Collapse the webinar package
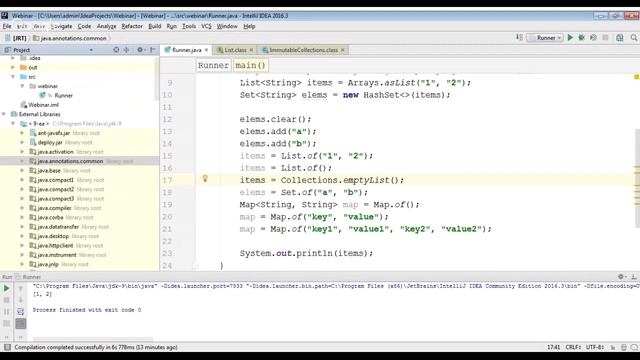This screenshot has height=360, width=640. click(x=22, y=86)
